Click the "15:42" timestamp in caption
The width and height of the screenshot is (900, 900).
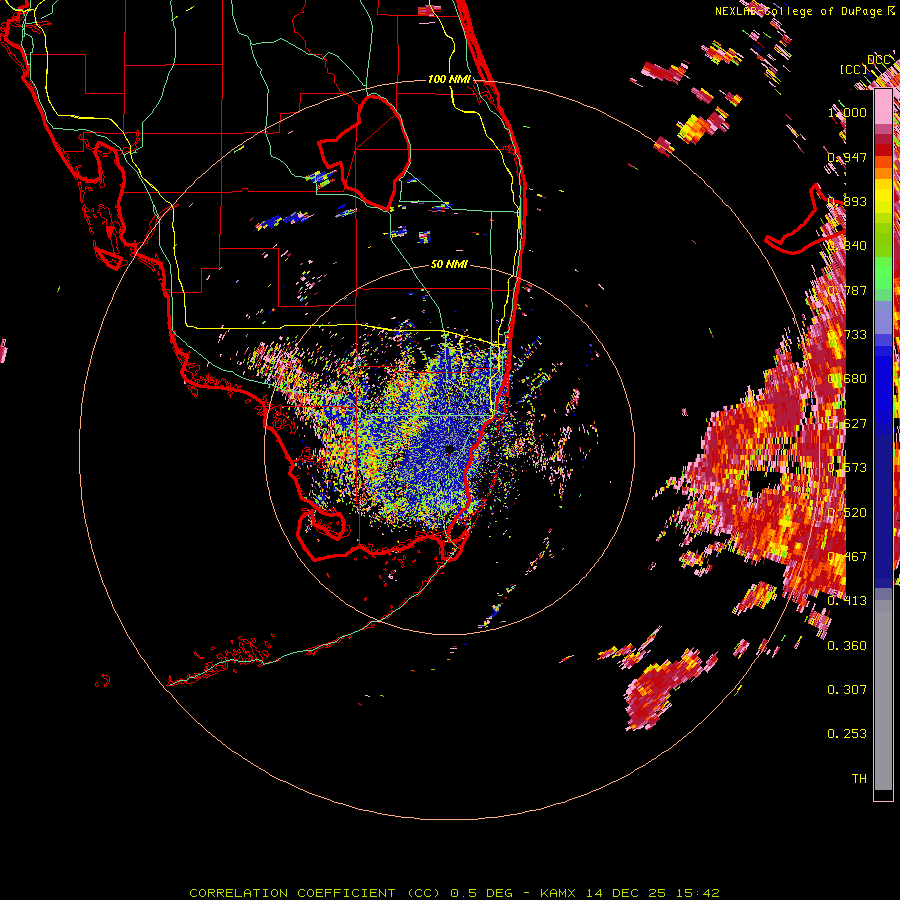[697, 893]
